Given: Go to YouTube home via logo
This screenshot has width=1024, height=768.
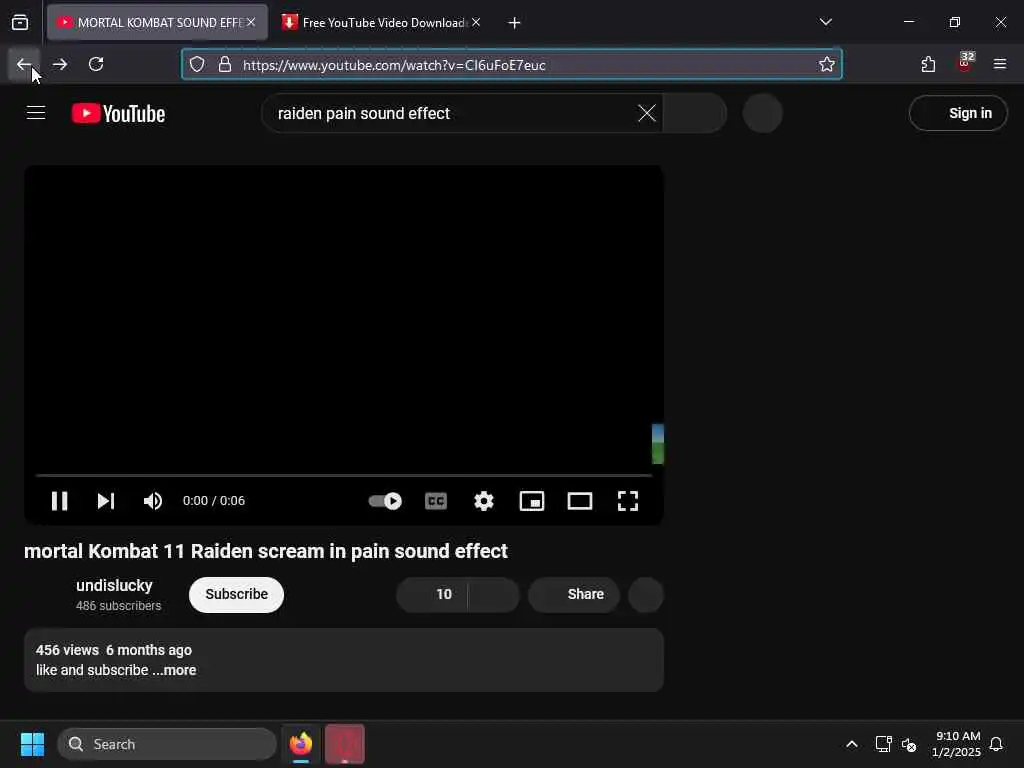Looking at the screenshot, I should (118, 114).
